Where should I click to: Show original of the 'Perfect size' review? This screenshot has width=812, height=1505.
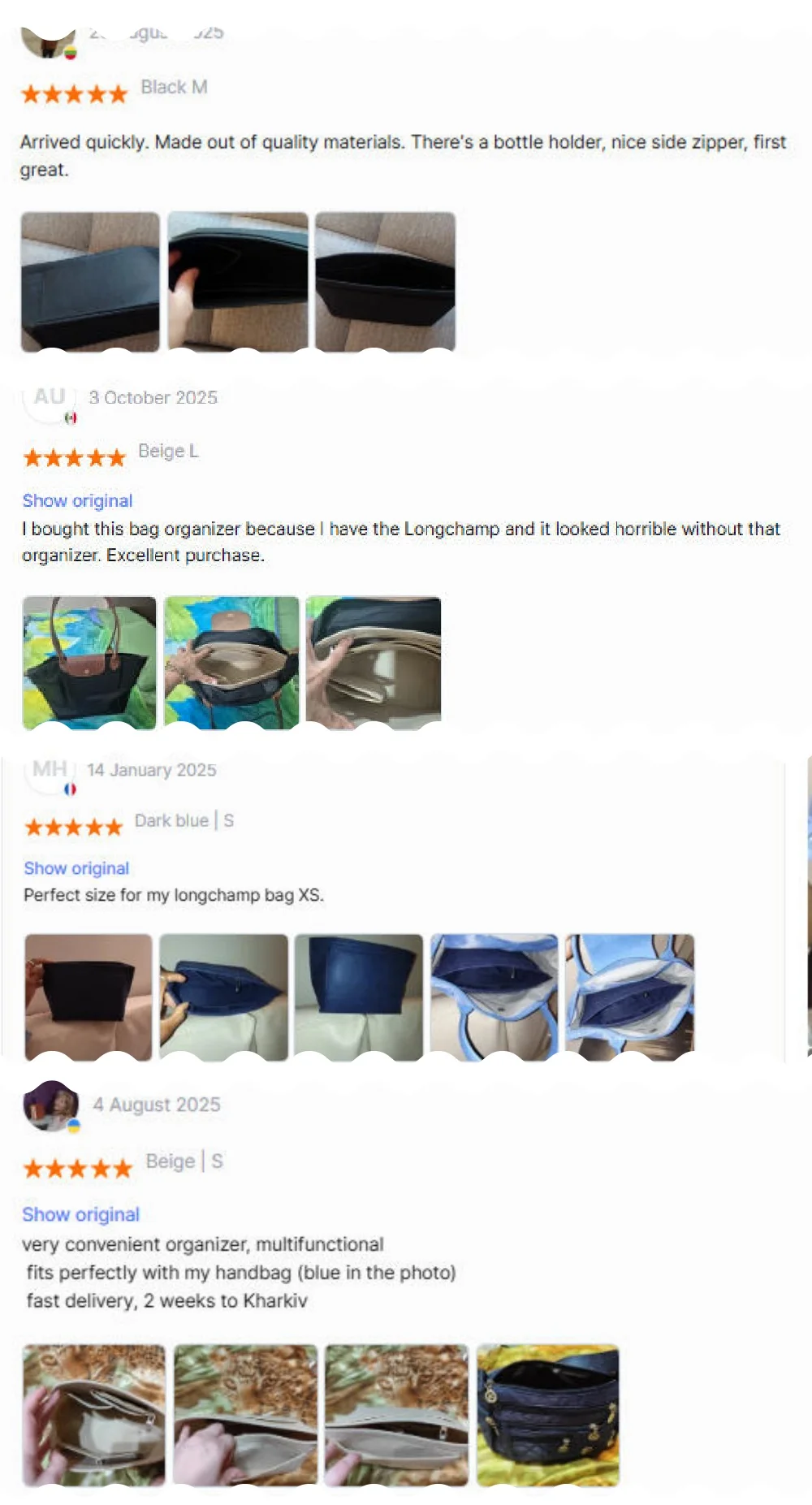pyautogui.click(x=76, y=868)
